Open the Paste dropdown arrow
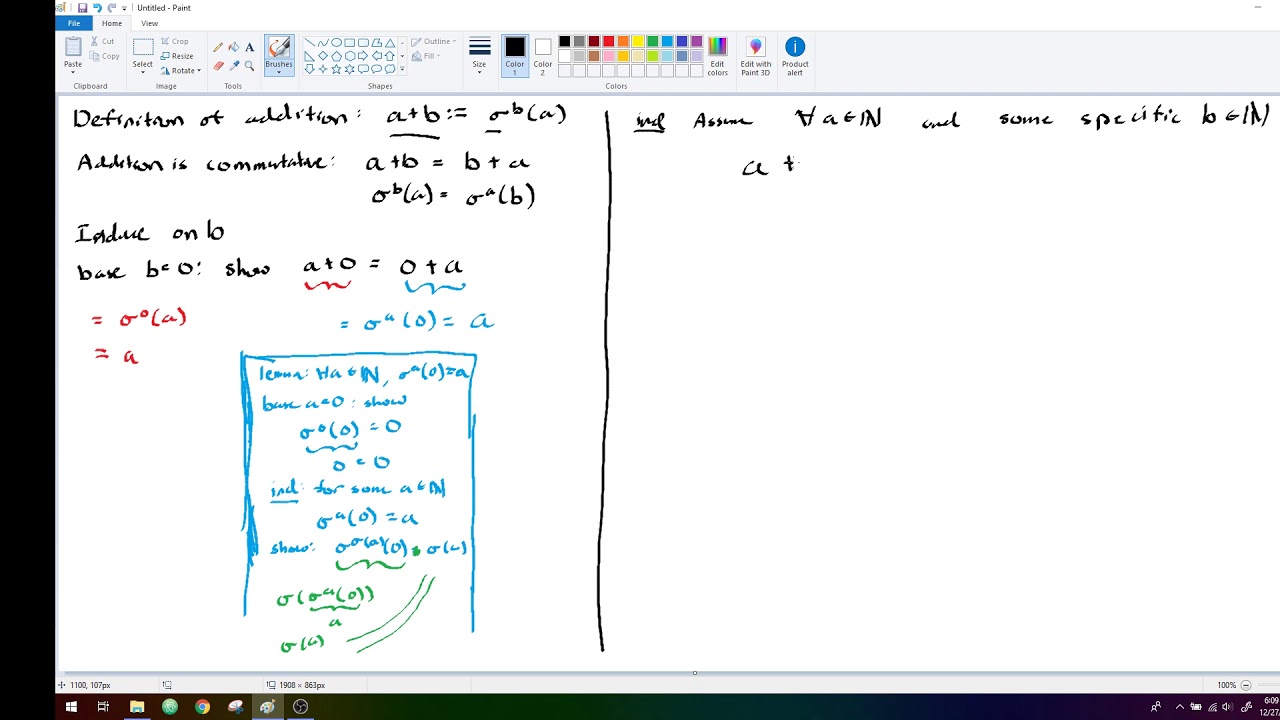Viewport: 1280px width, 720px height. coord(73,73)
